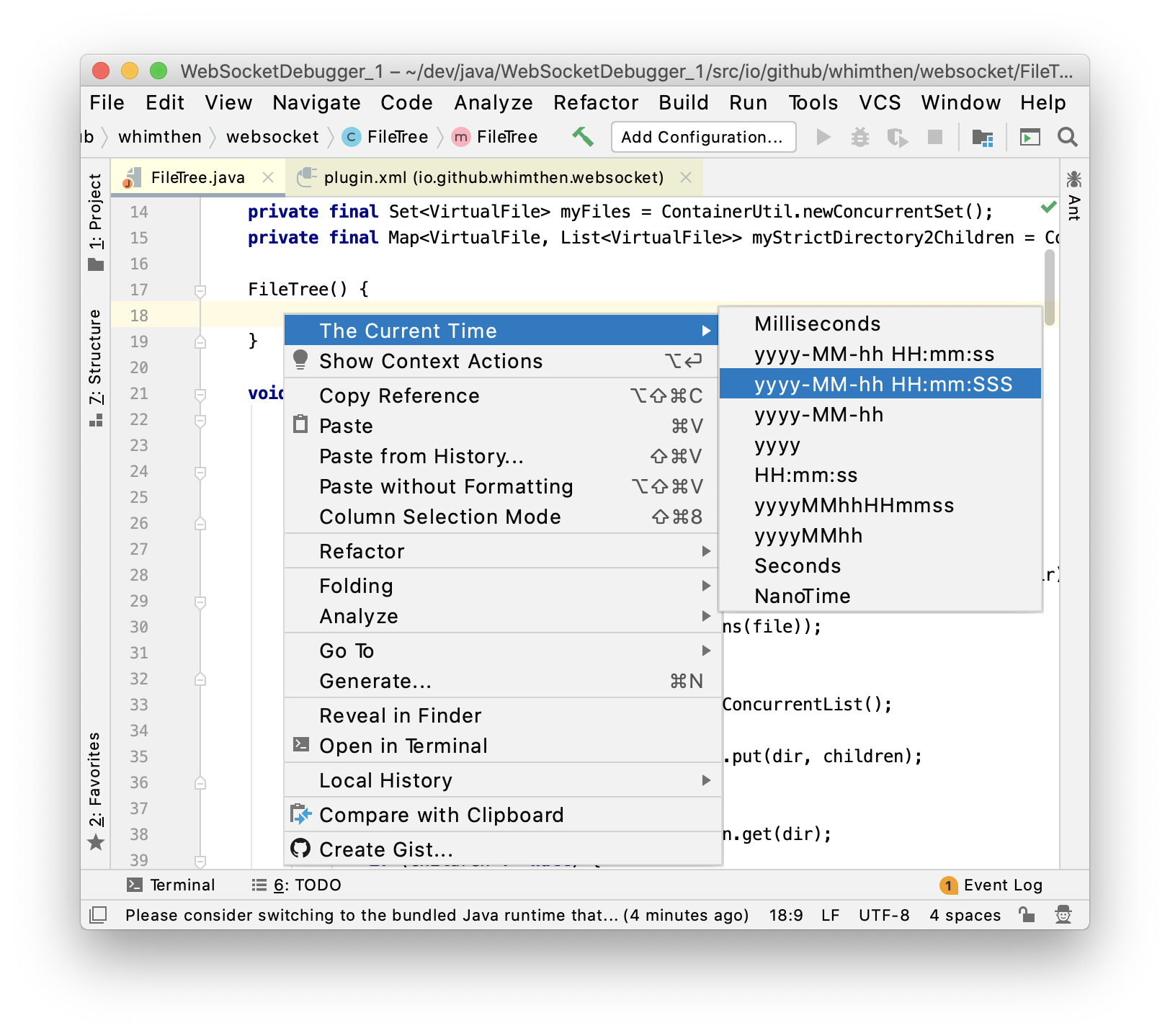Close the FileTree.java tab

pyautogui.click(x=268, y=177)
